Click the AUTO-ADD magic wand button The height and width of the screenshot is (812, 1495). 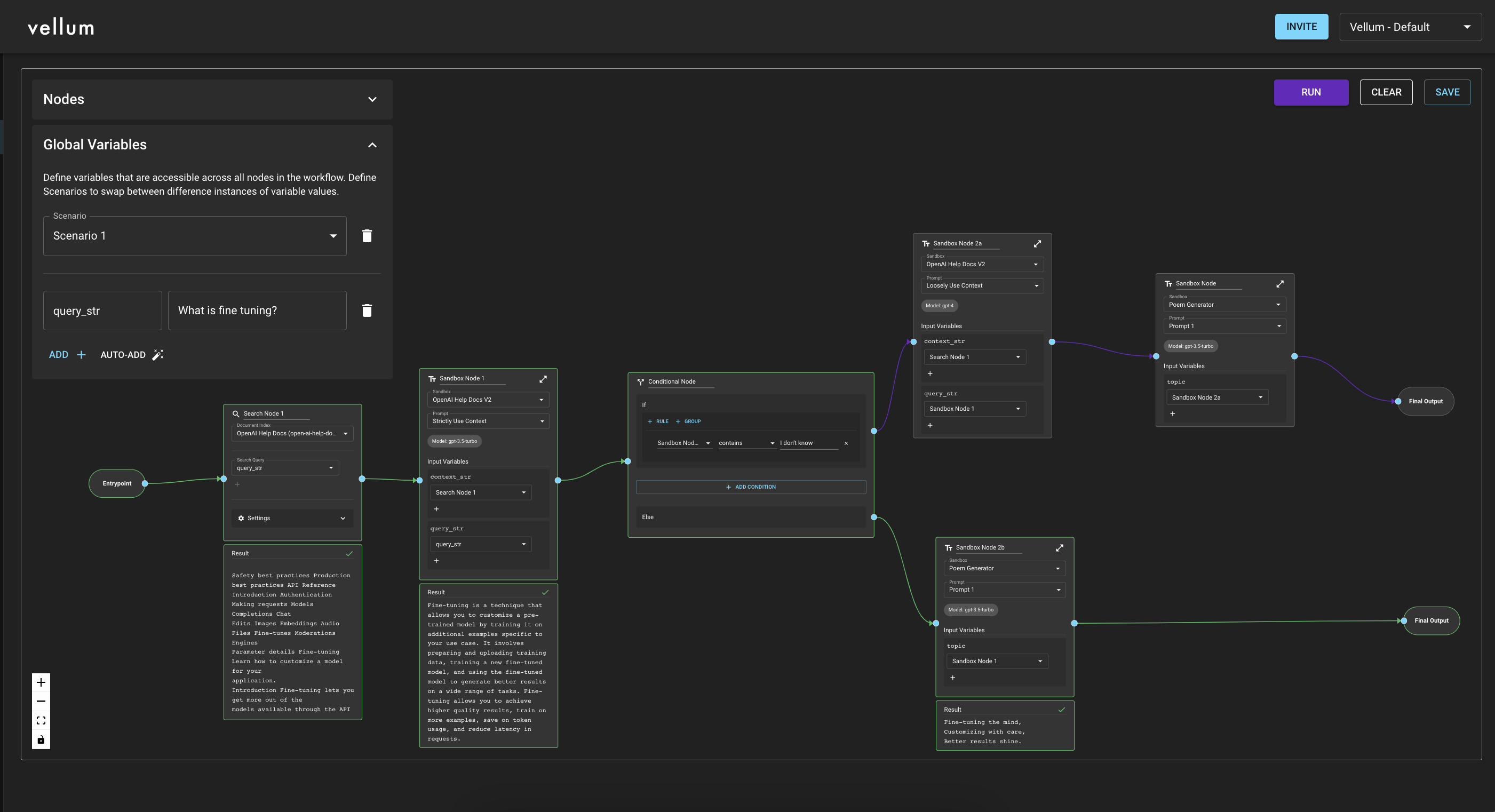point(132,355)
